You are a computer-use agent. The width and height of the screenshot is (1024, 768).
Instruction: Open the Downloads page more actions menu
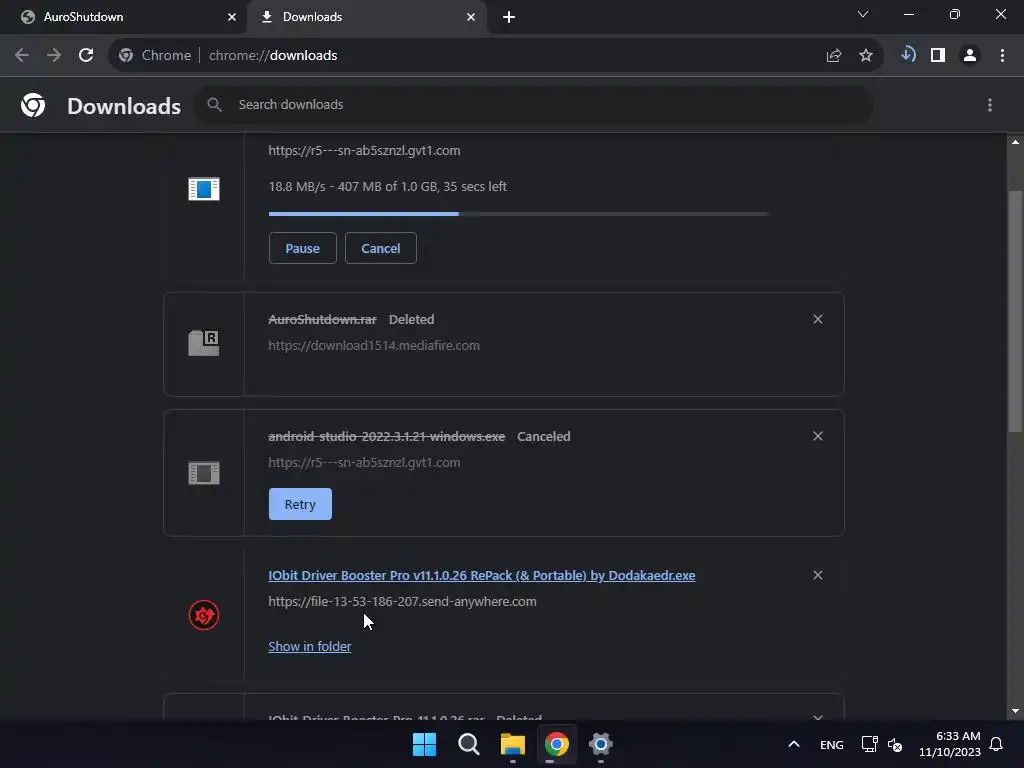coord(990,105)
